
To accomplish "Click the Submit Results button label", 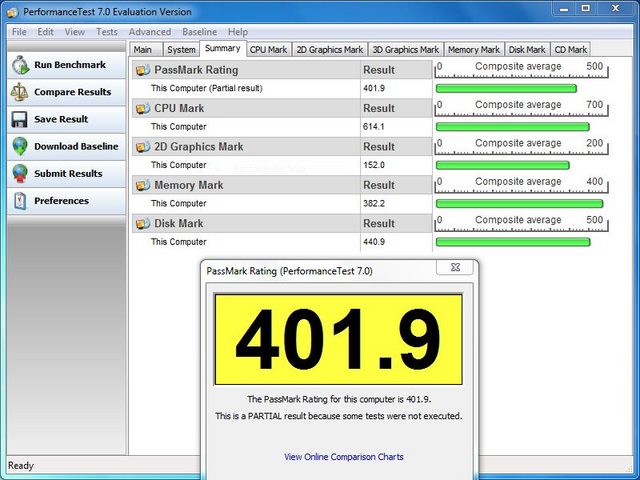I will click(68, 173).
